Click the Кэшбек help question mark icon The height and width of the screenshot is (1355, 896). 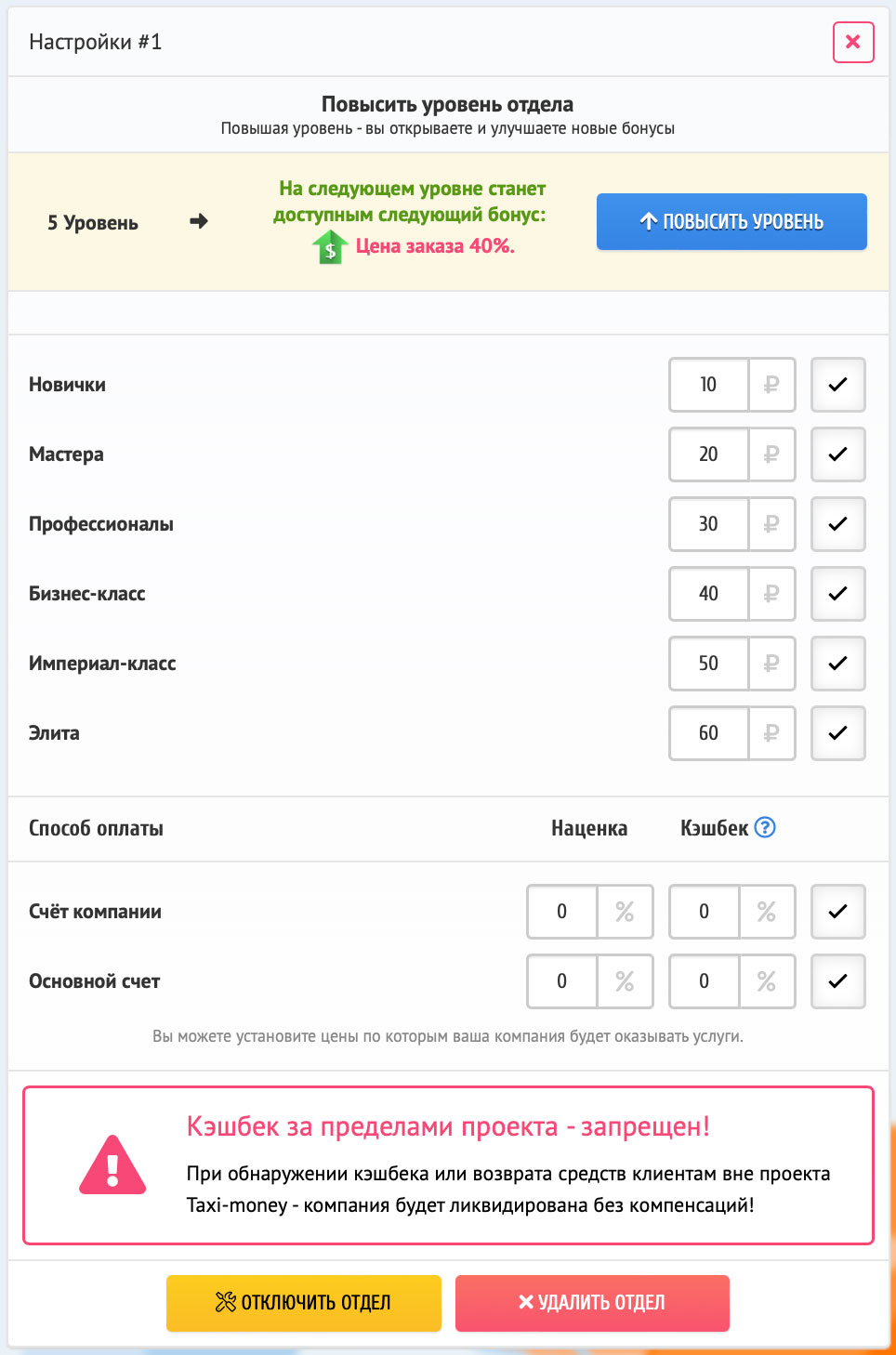point(765,827)
